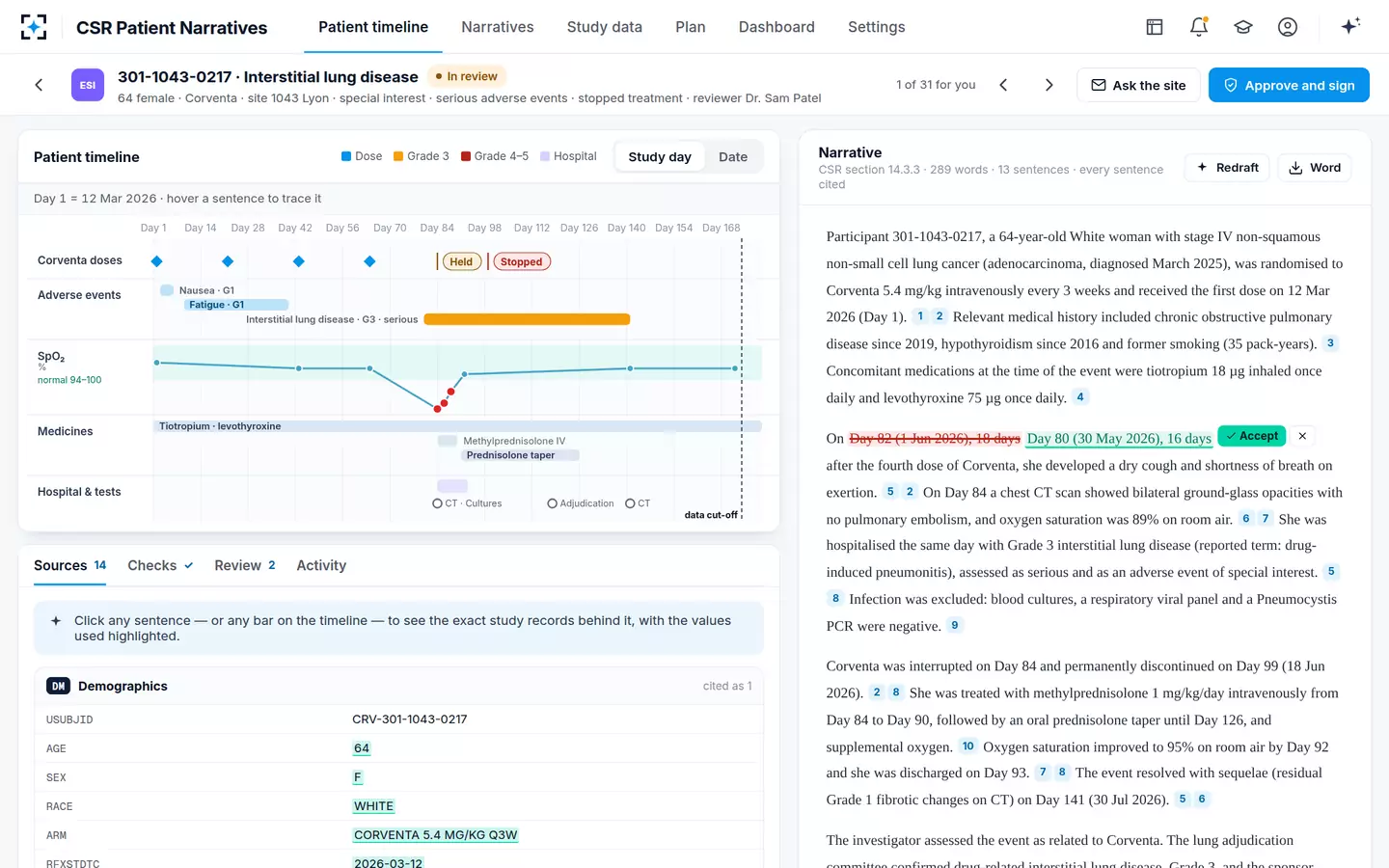Click the lowest red SpO2 data point
The image size is (1389, 868).
(437, 409)
